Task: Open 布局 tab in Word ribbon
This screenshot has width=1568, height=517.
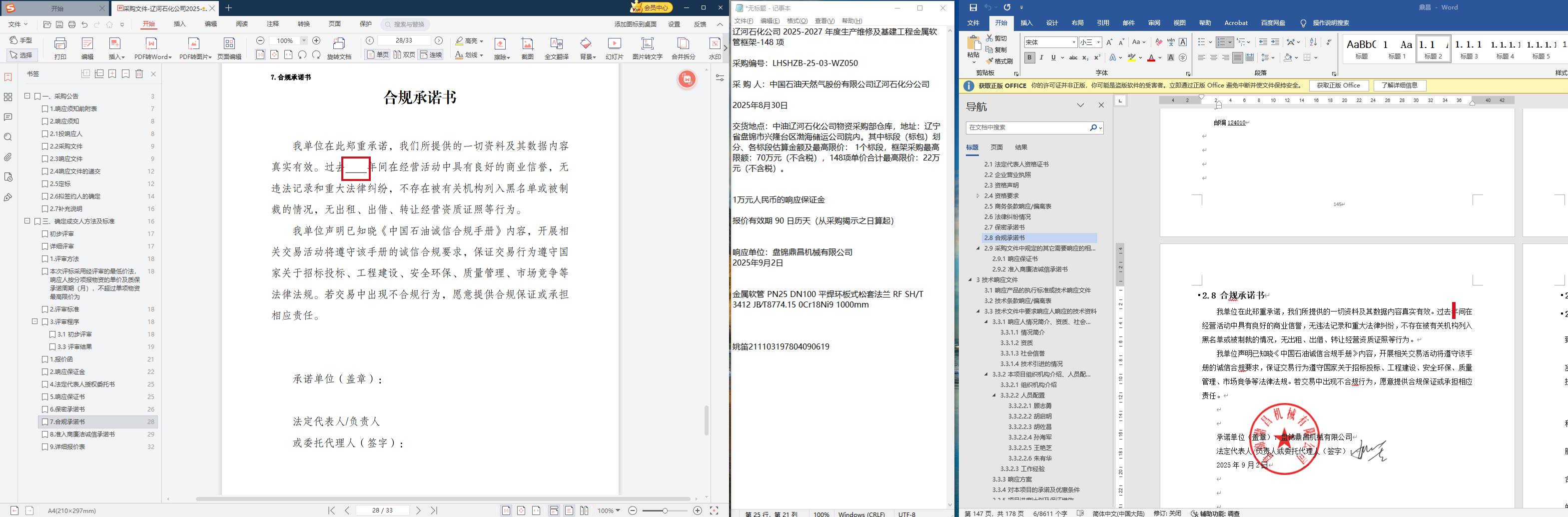Action: coord(1077,23)
